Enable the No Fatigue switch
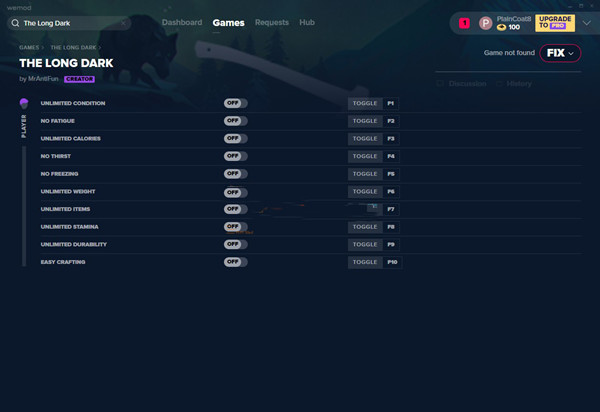The width and height of the screenshot is (600, 412). pyautogui.click(x=236, y=121)
